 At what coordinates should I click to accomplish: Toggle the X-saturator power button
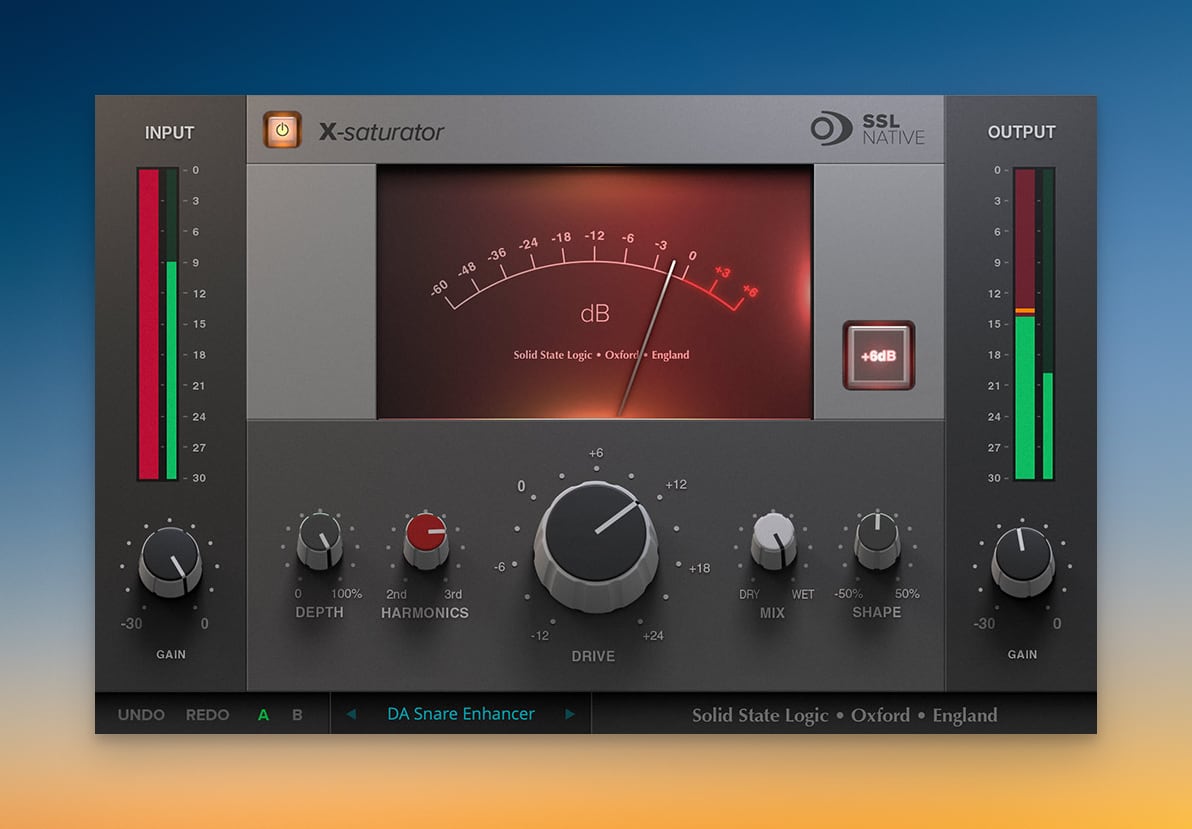tap(282, 130)
